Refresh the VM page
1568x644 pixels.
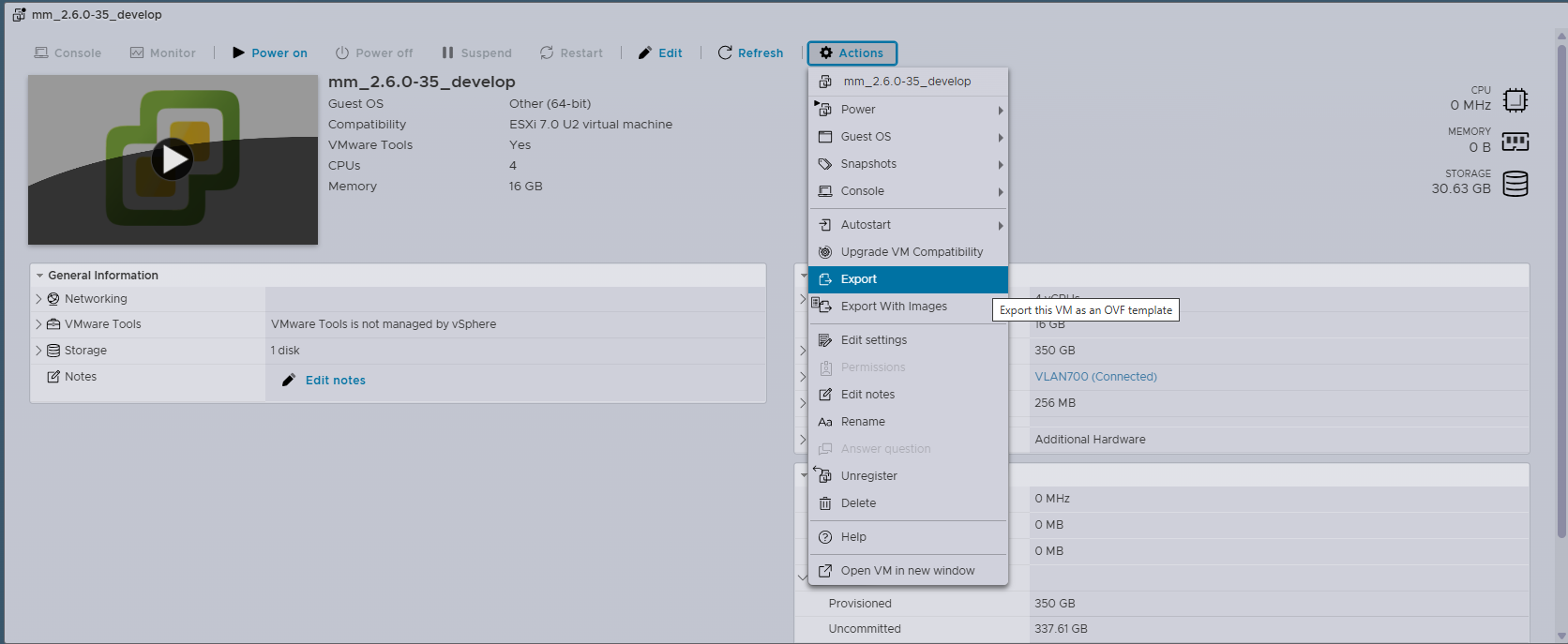tap(750, 53)
